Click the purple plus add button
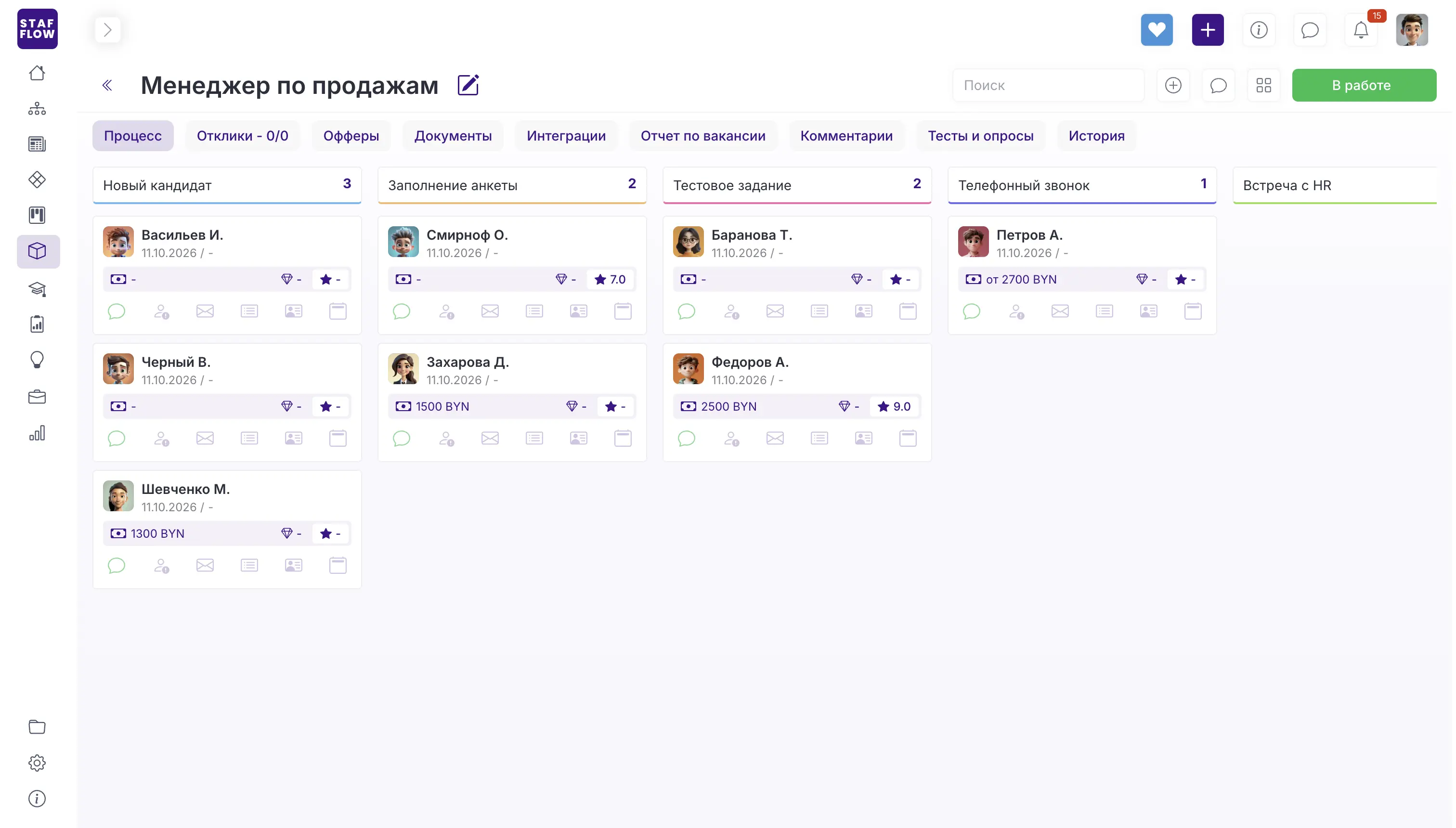Image resolution: width=1456 pixels, height=828 pixels. coord(1208,29)
